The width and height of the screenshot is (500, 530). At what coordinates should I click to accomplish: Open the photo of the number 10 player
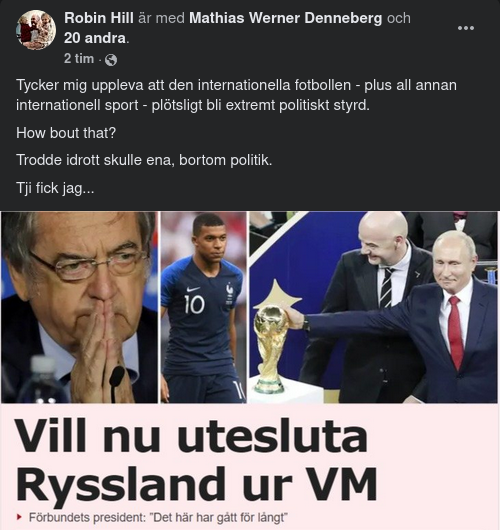click(204, 307)
